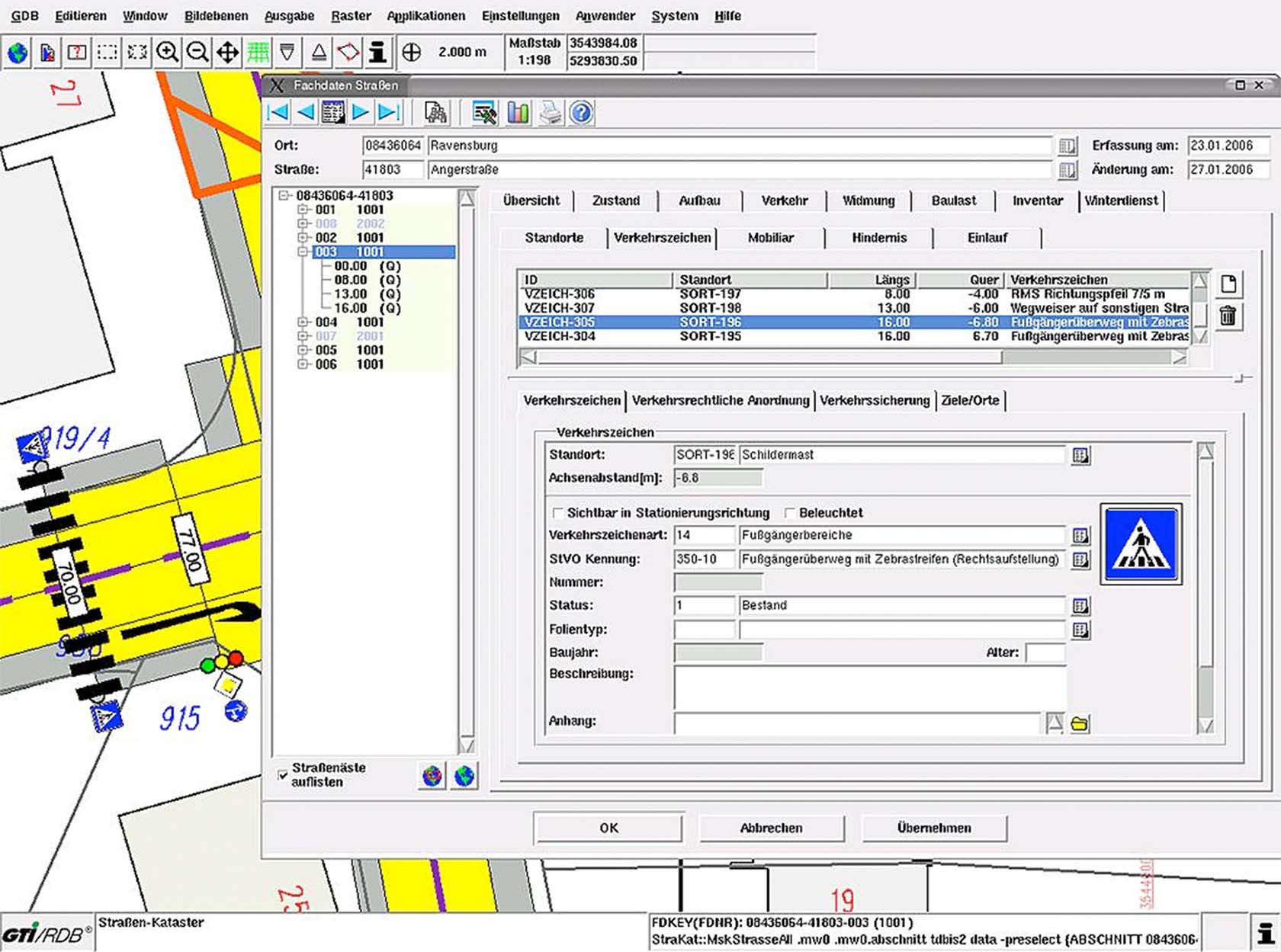Click the Abbrechen button
The width and height of the screenshot is (1281, 952).
point(771,828)
